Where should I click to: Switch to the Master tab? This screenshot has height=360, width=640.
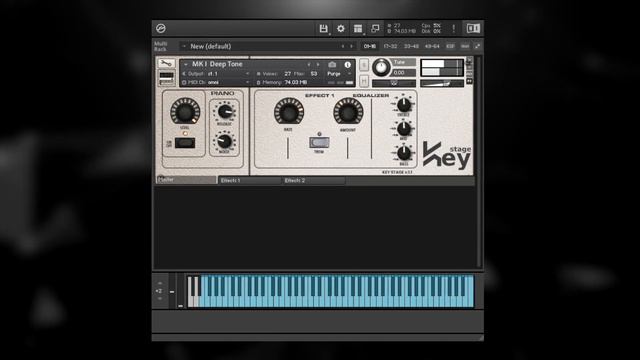(186, 180)
